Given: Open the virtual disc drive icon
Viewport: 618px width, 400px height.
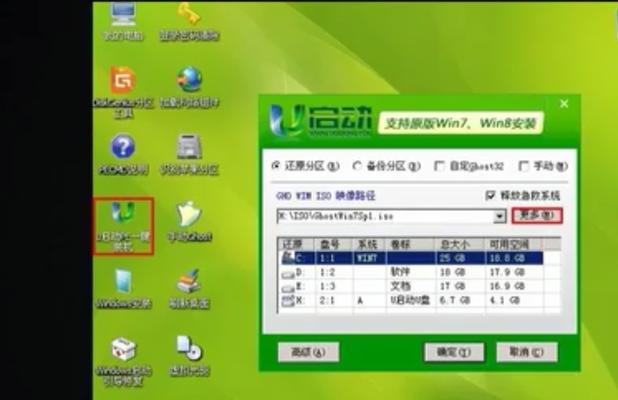Looking at the screenshot, I should [189, 355].
